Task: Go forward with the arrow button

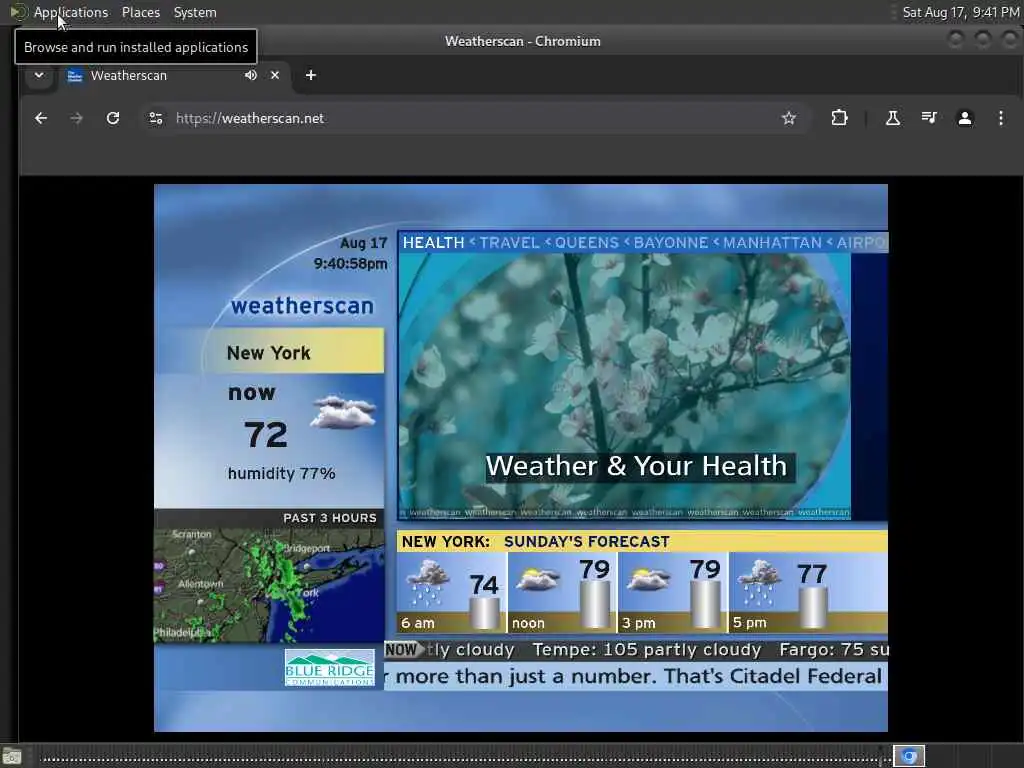Action: [x=76, y=118]
